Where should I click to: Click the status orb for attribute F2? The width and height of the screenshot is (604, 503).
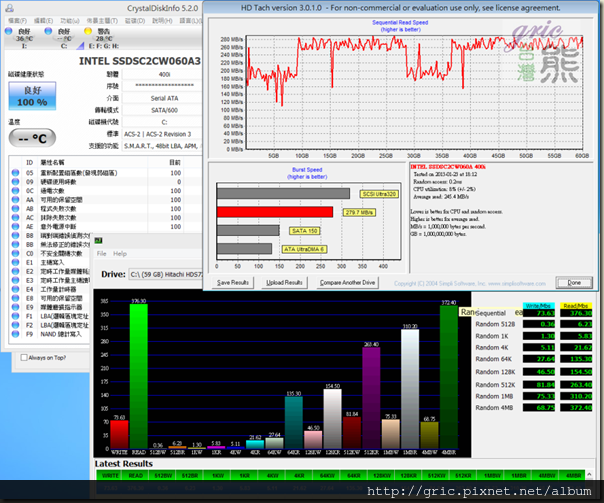coord(15,325)
